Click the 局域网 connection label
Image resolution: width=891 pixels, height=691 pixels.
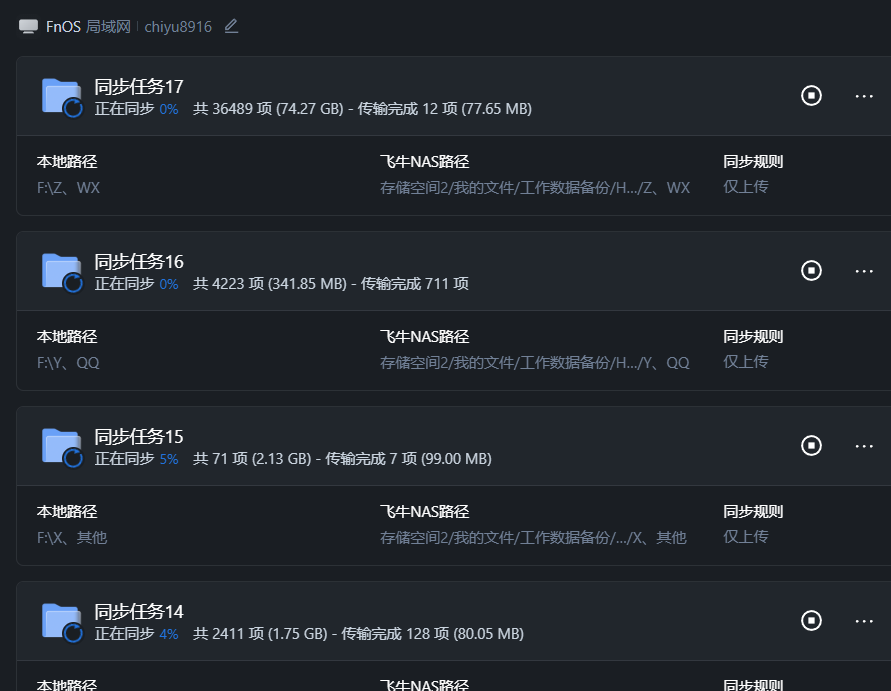click(x=108, y=27)
